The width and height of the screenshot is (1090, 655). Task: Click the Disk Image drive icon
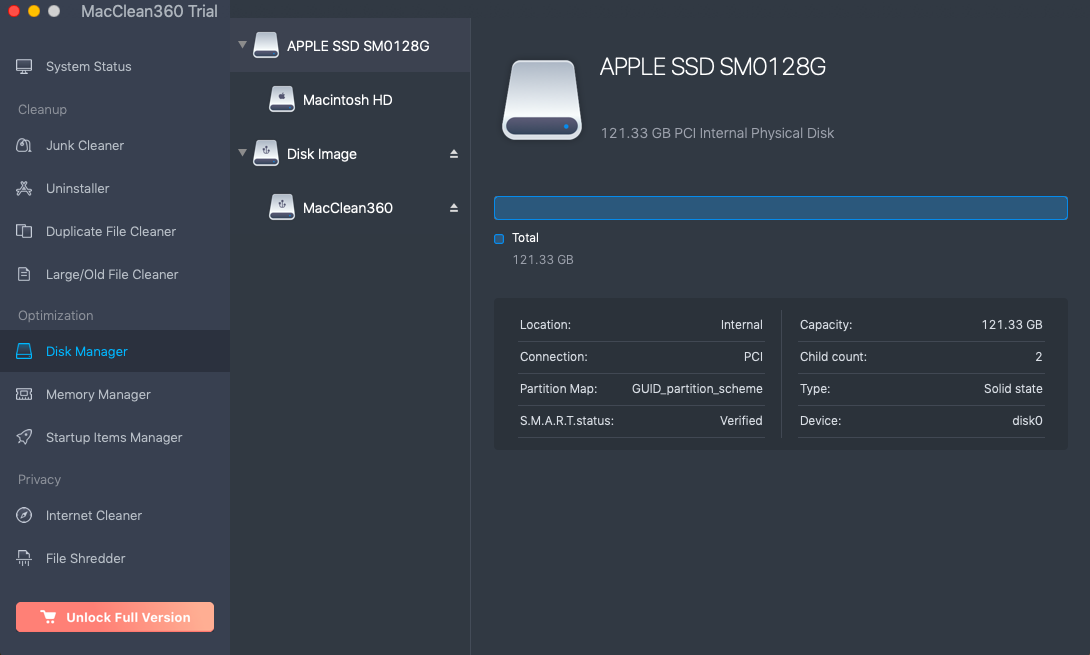point(266,153)
